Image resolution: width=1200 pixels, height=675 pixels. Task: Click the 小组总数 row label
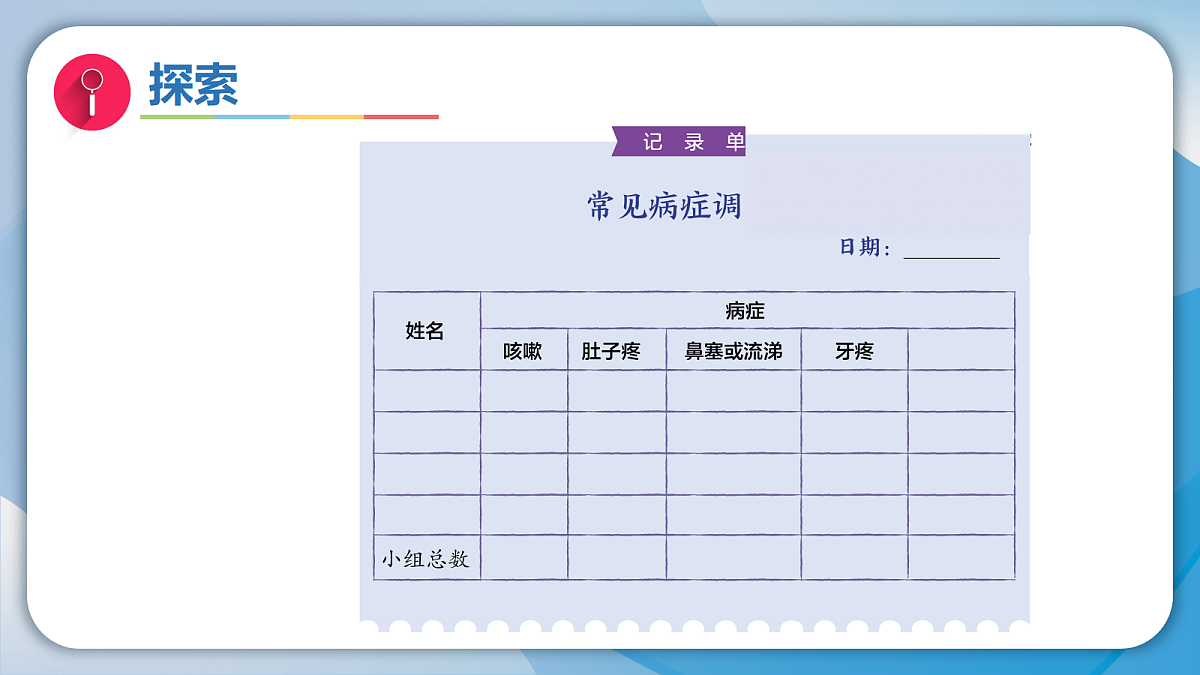[427, 558]
